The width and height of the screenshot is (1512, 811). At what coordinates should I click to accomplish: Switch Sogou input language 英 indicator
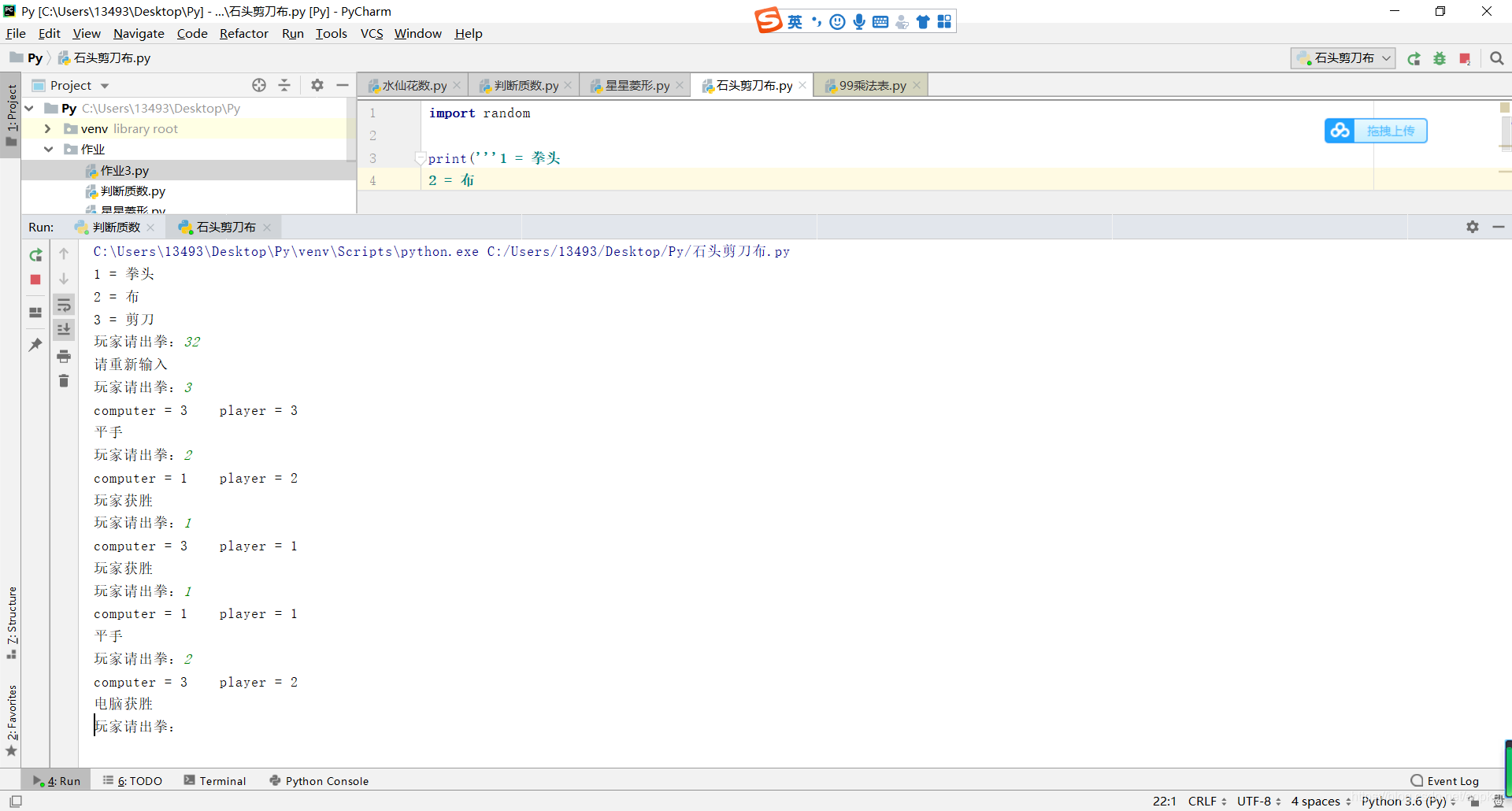795,22
